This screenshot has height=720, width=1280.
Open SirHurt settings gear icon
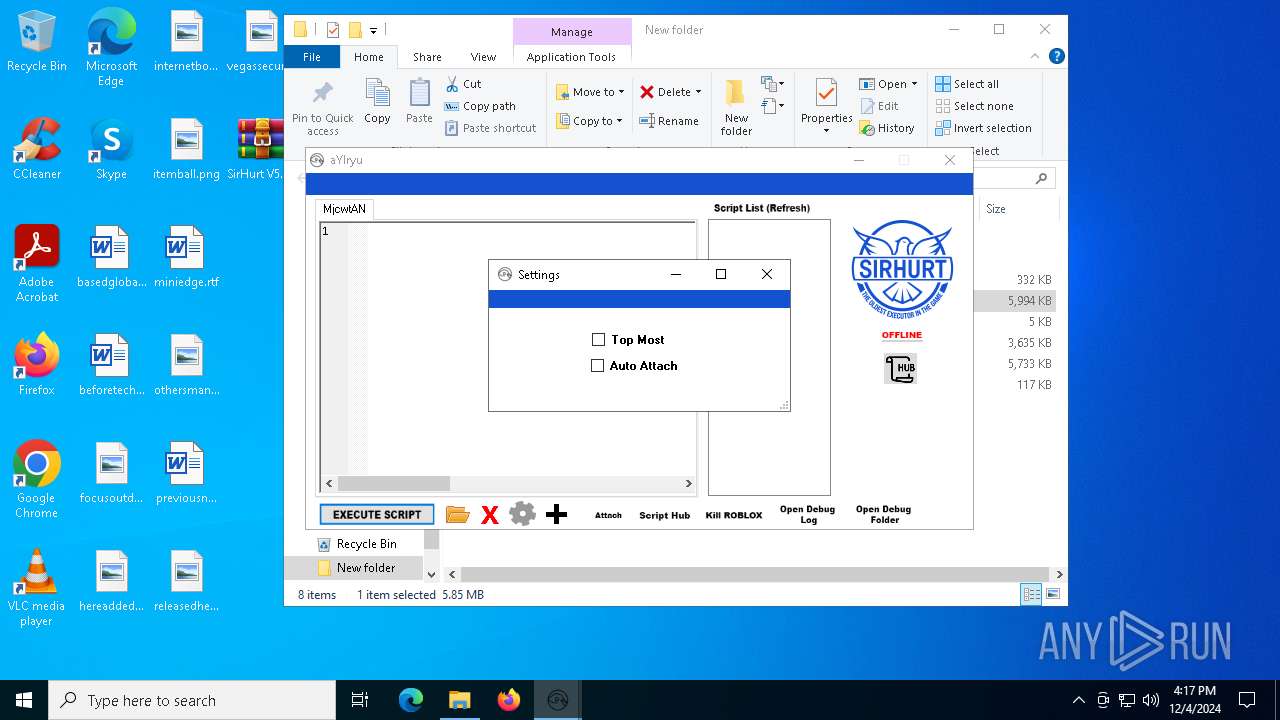coord(522,514)
